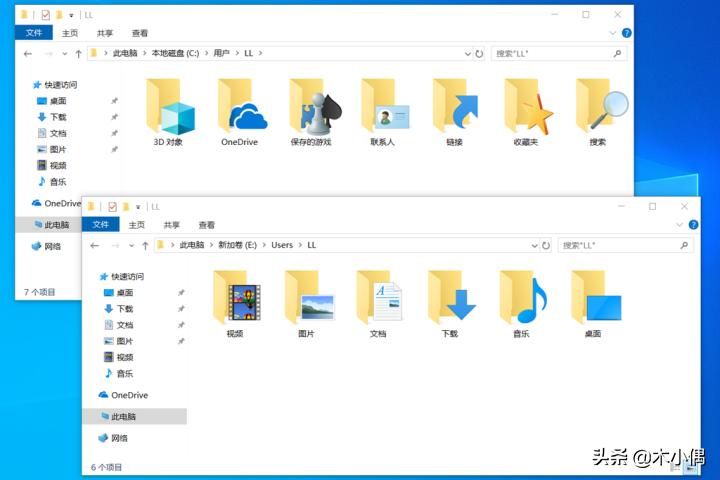Select 此电脑 in front window sidebar
The height and width of the screenshot is (480, 720).
tap(135, 417)
